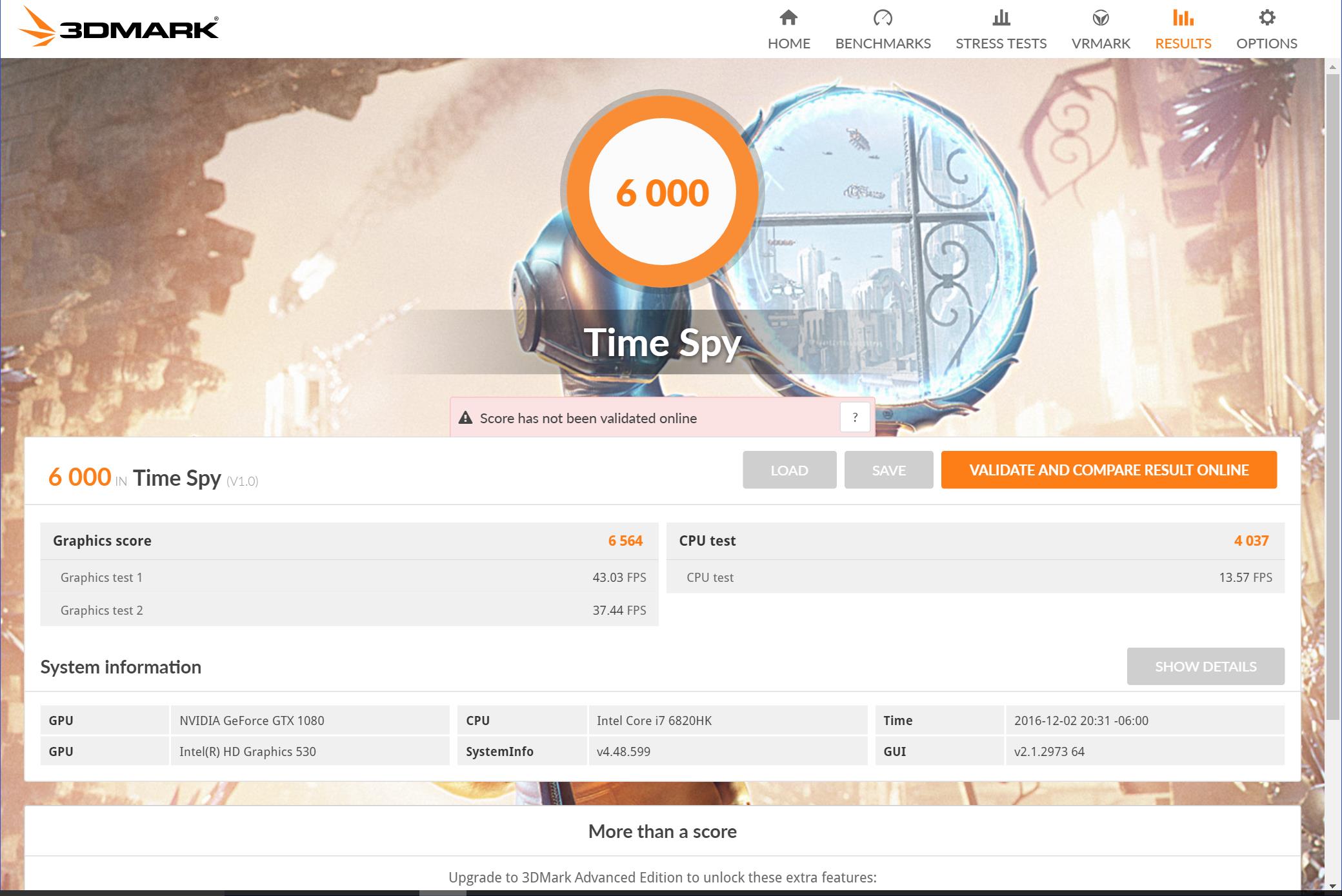Click the Home house icon
The height and width of the screenshot is (896, 1342).
coord(788,18)
